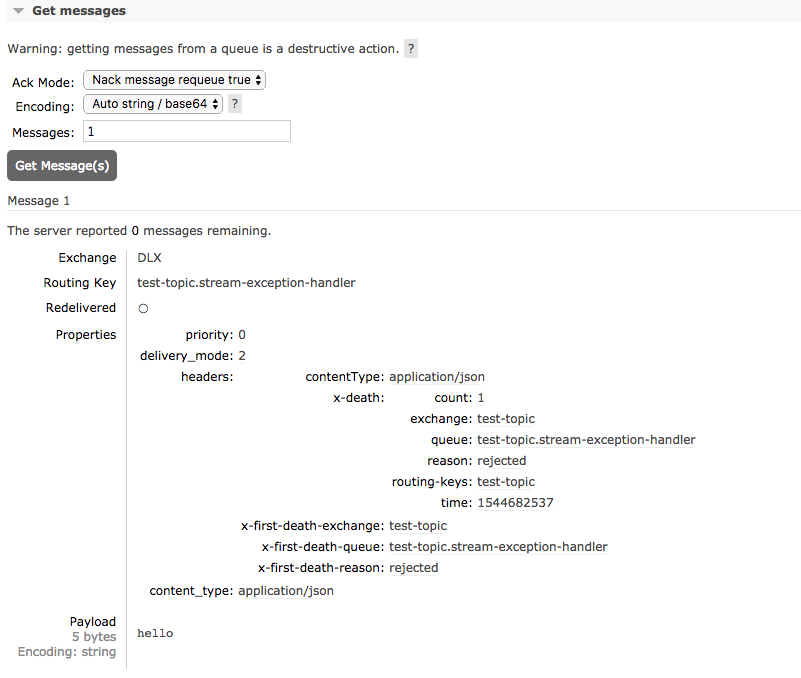Image resolution: width=801 pixels, height=678 pixels.
Task: Open the Encoding help tooltip icon
Action: coord(235,103)
